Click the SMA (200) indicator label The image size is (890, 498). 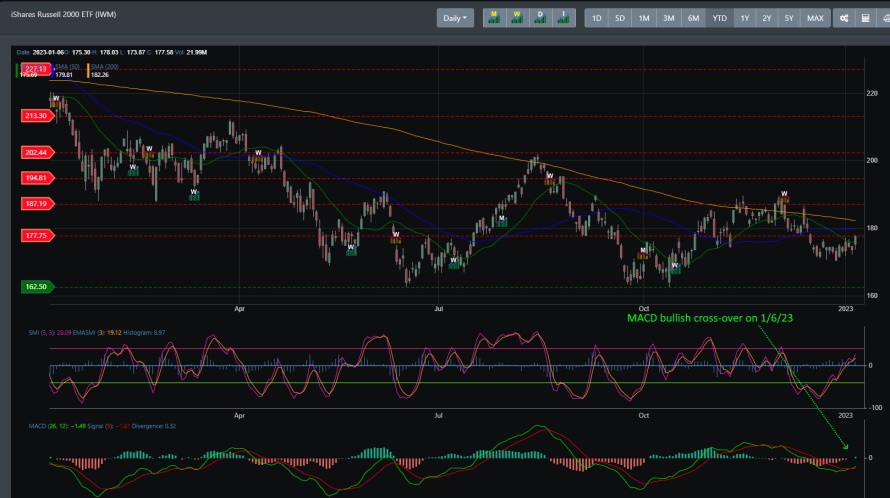coord(105,66)
